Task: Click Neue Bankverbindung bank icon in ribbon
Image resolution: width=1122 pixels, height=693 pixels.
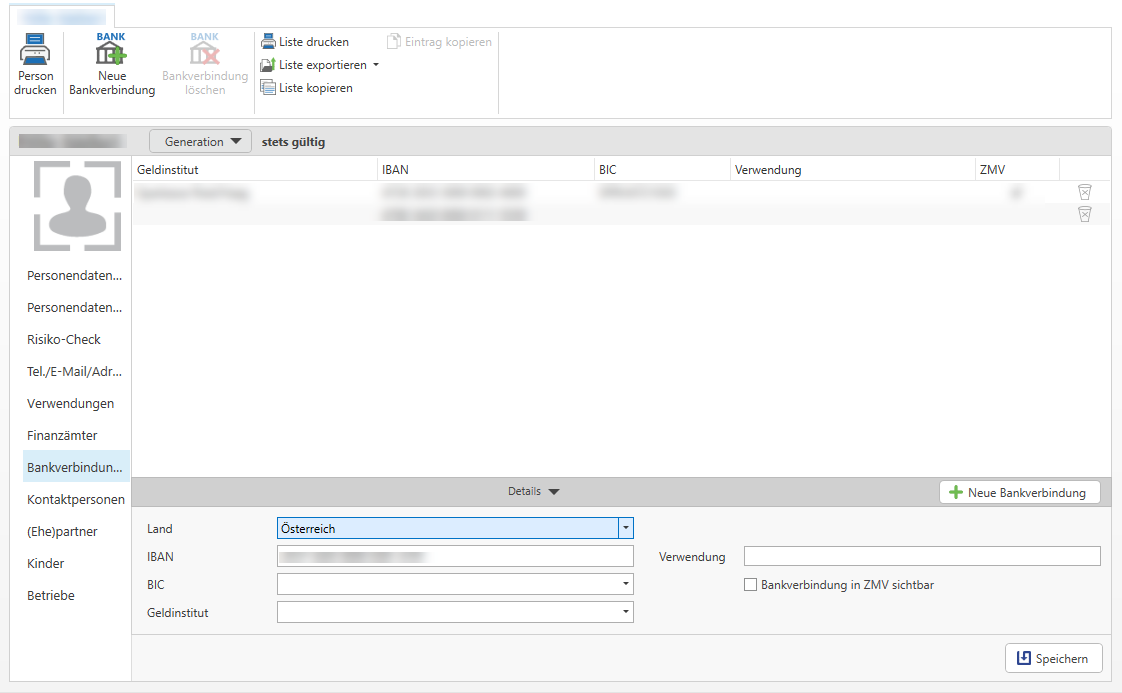Action: point(111,50)
